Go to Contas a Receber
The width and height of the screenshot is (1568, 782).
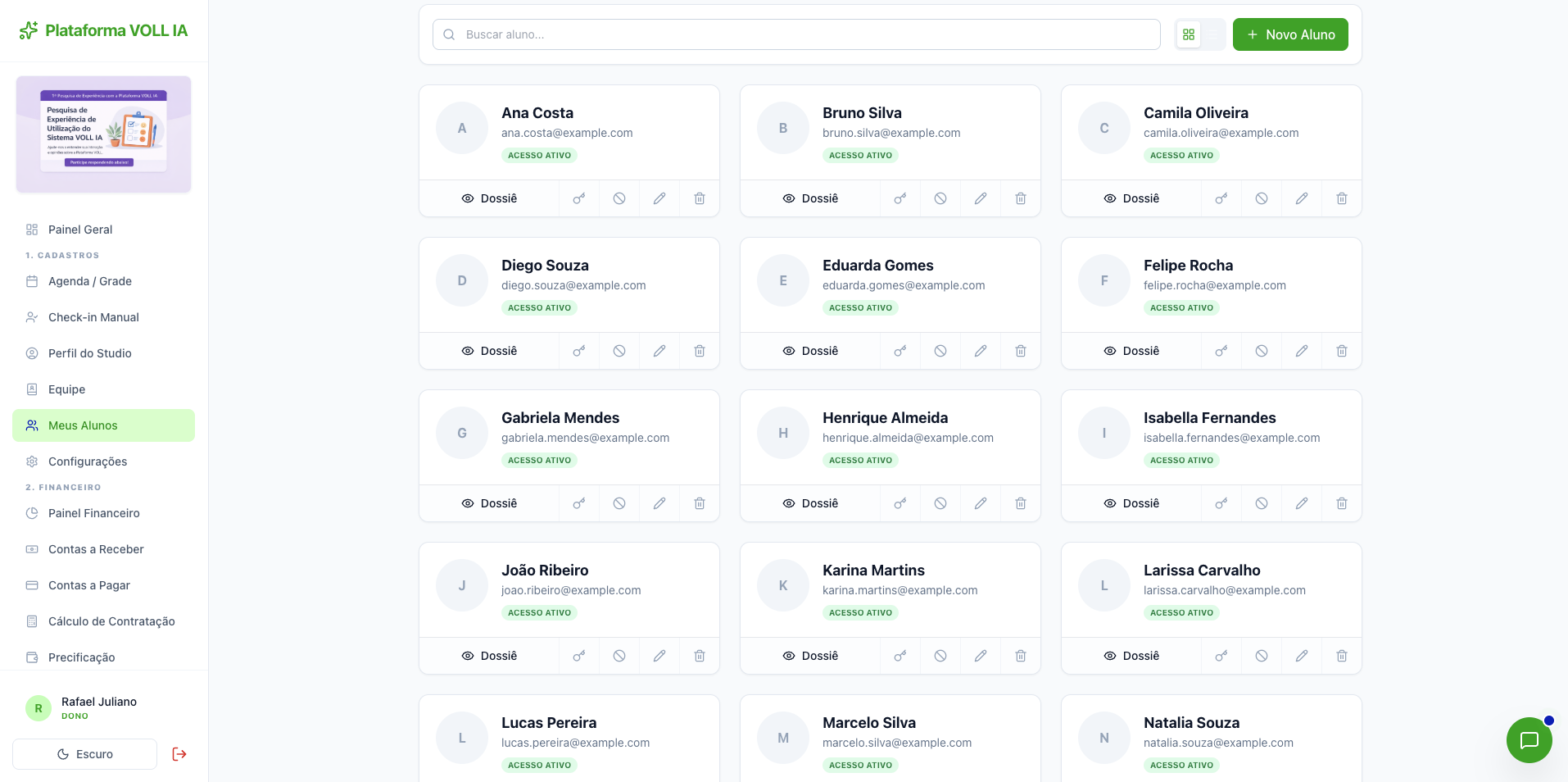point(96,549)
